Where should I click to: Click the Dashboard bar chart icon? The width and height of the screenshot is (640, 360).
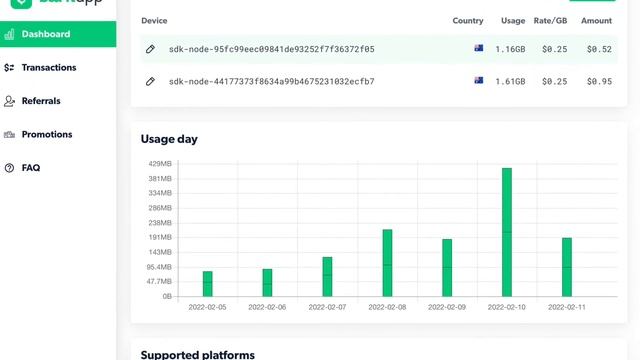point(9,34)
